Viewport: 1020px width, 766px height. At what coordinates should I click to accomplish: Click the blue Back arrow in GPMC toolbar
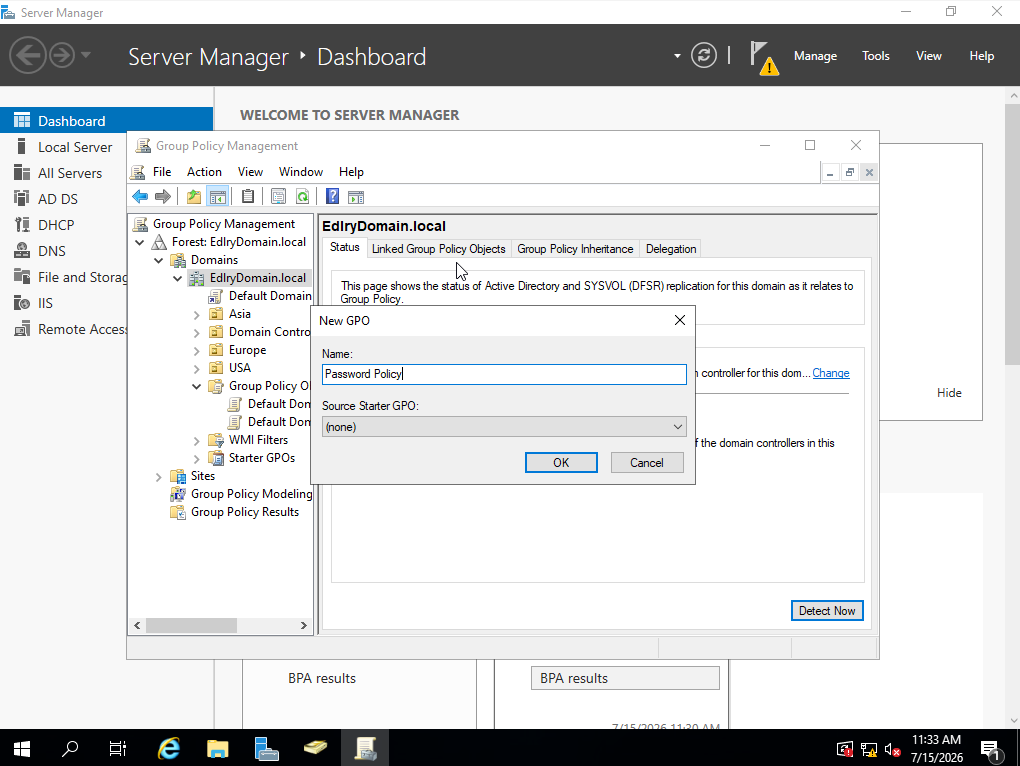click(140, 196)
